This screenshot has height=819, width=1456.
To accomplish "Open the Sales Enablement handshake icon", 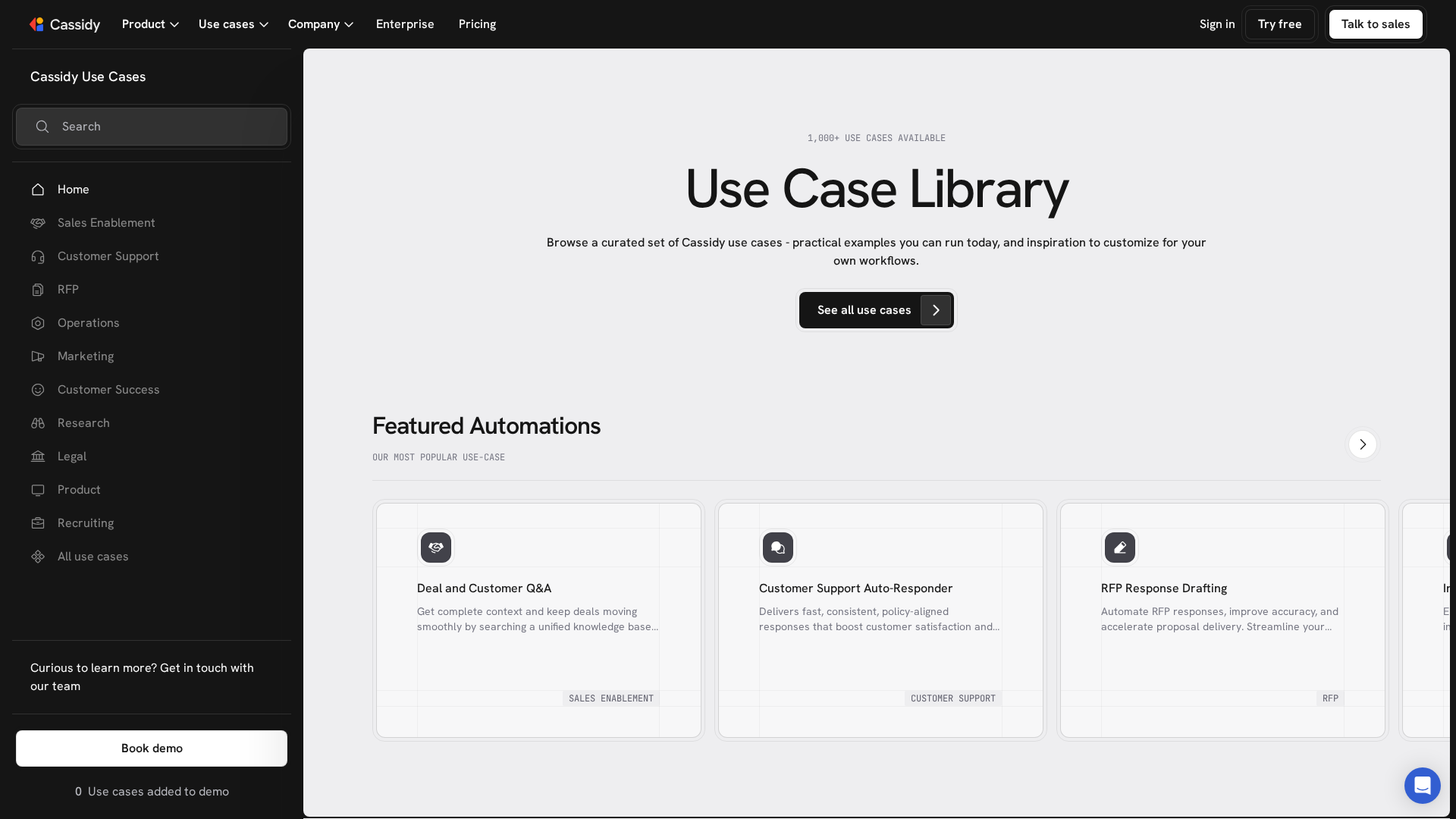I will pyautogui.click(x=38, y=223).
